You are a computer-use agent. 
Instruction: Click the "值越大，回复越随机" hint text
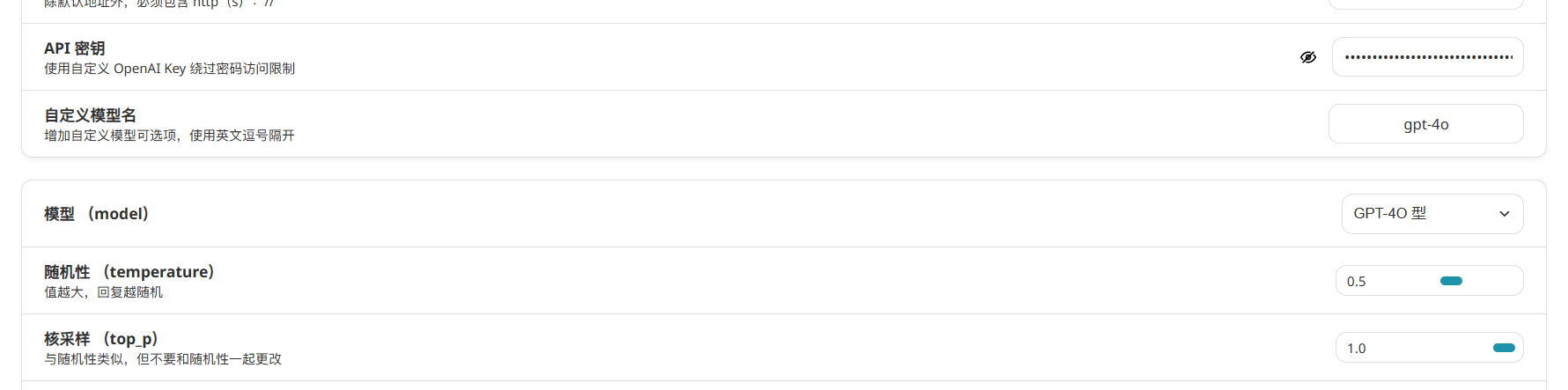click(104, 292)
